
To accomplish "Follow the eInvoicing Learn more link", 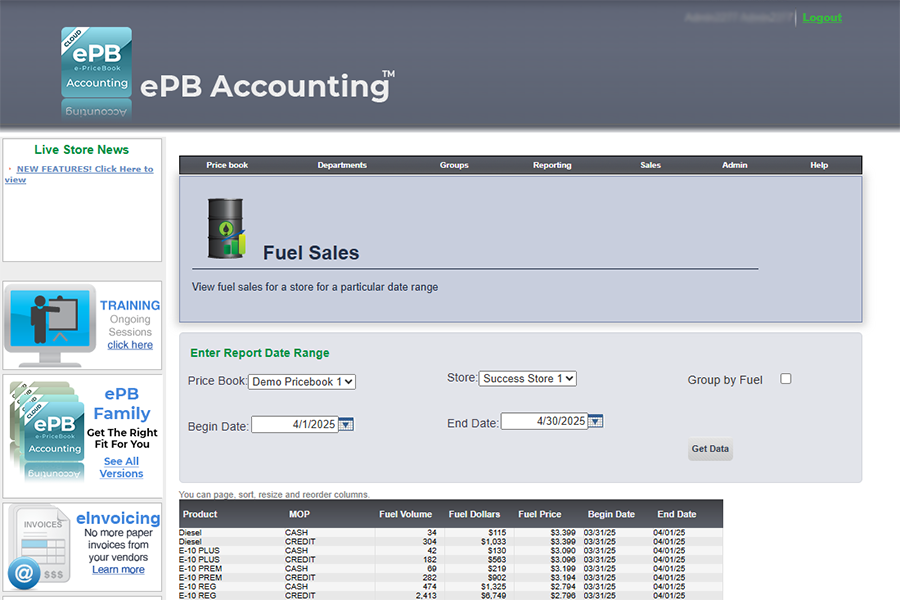I will tap(118, 570).
